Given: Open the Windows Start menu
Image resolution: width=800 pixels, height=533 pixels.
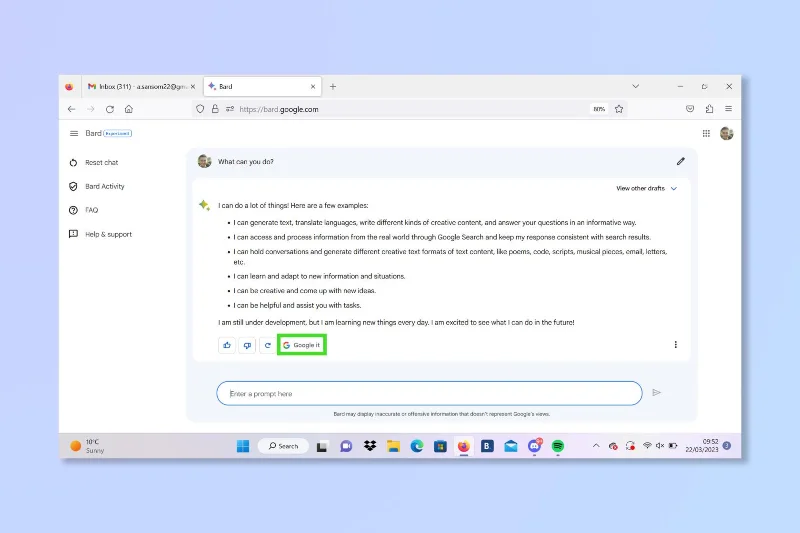Looking at the screenshot, I should point(243,446).
